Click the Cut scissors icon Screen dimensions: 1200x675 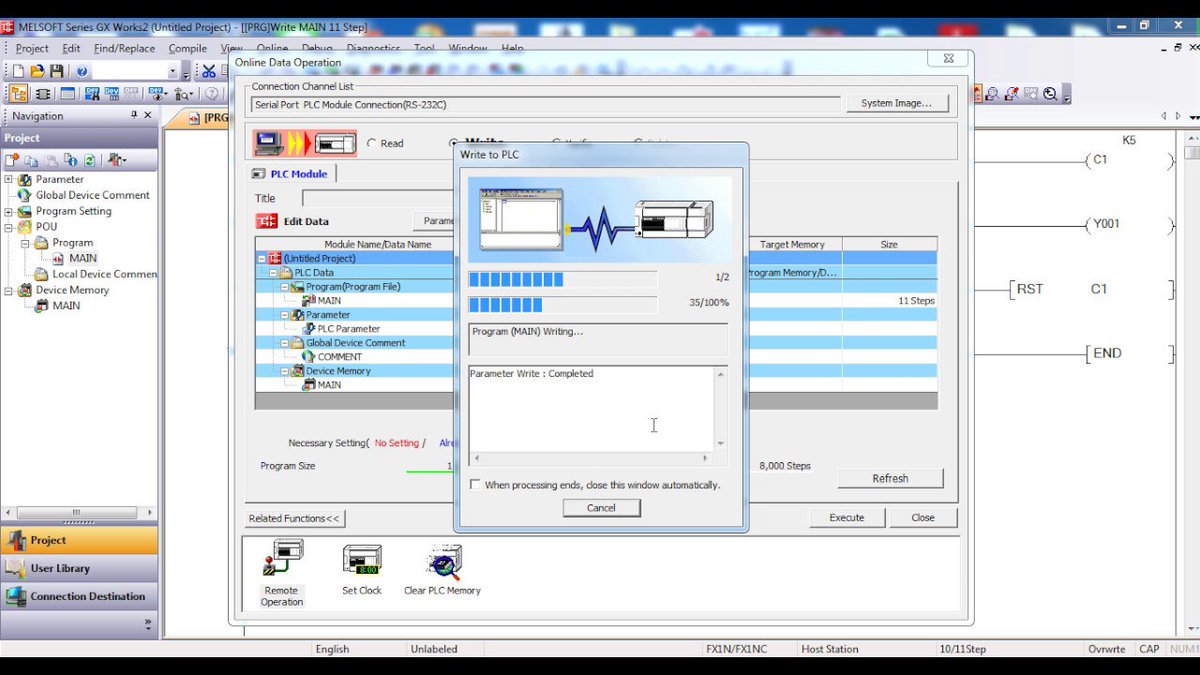click(x=208, y=71)
